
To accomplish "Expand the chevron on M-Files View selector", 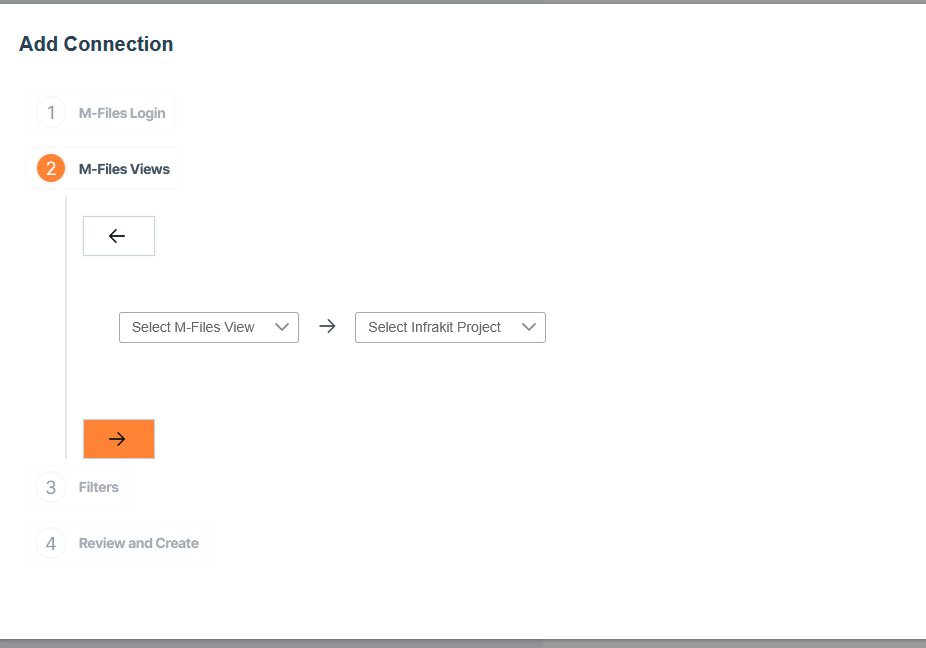I will (x=282, y=327).
